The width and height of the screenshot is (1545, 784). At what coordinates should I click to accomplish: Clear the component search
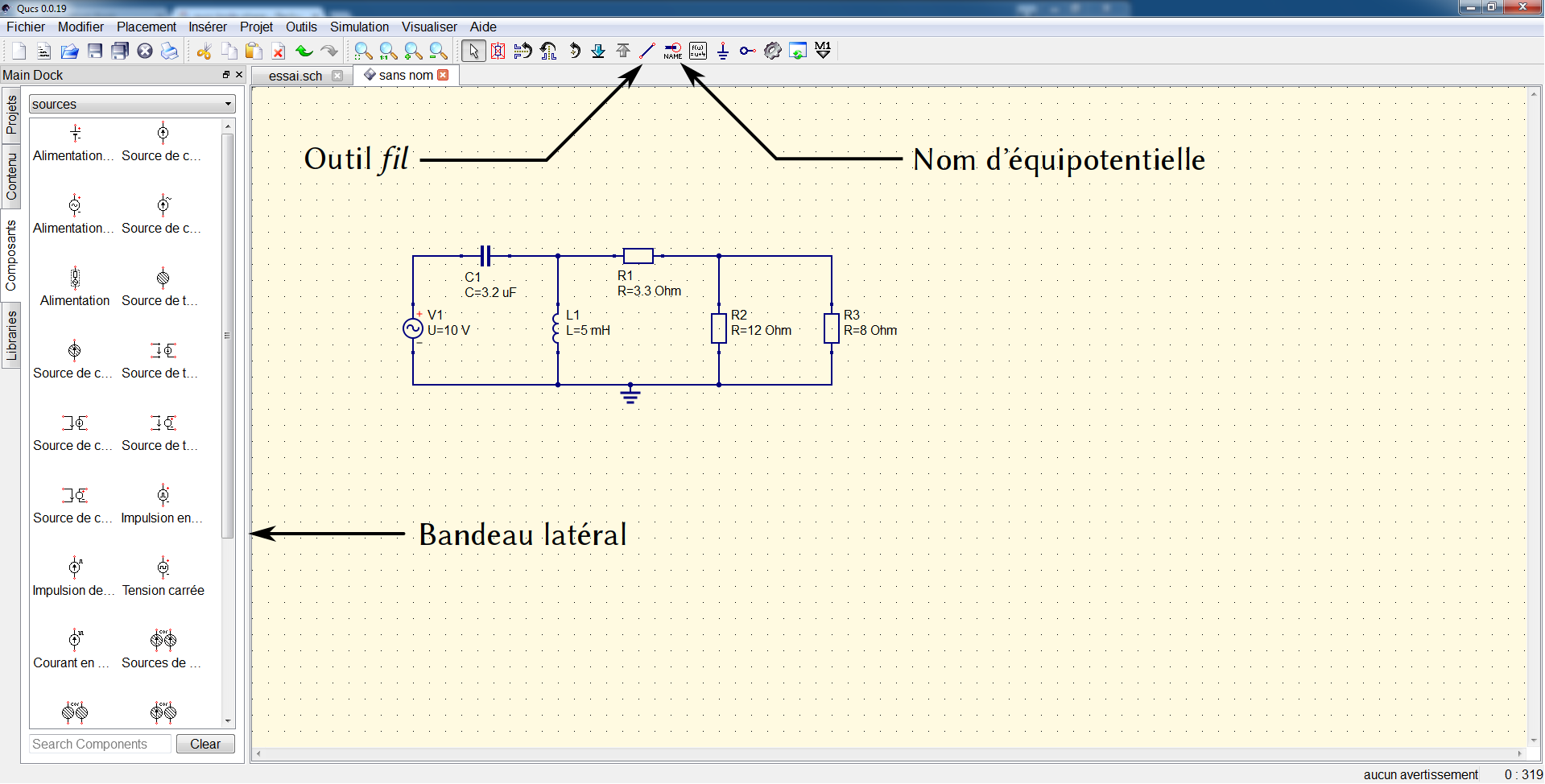205,744
